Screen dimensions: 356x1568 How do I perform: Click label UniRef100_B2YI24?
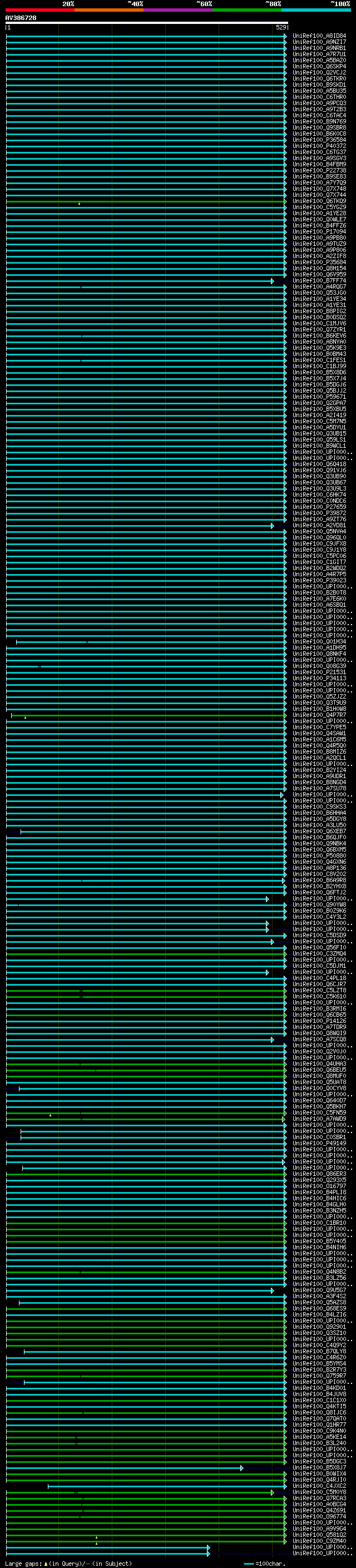tap(319, 770)
